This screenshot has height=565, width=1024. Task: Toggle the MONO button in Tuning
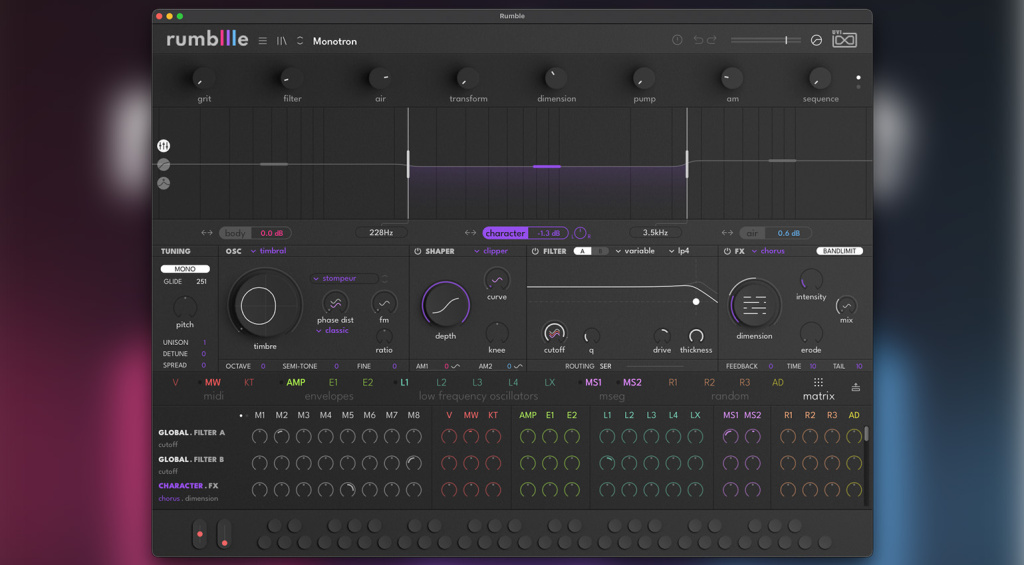tap(185, 268)
